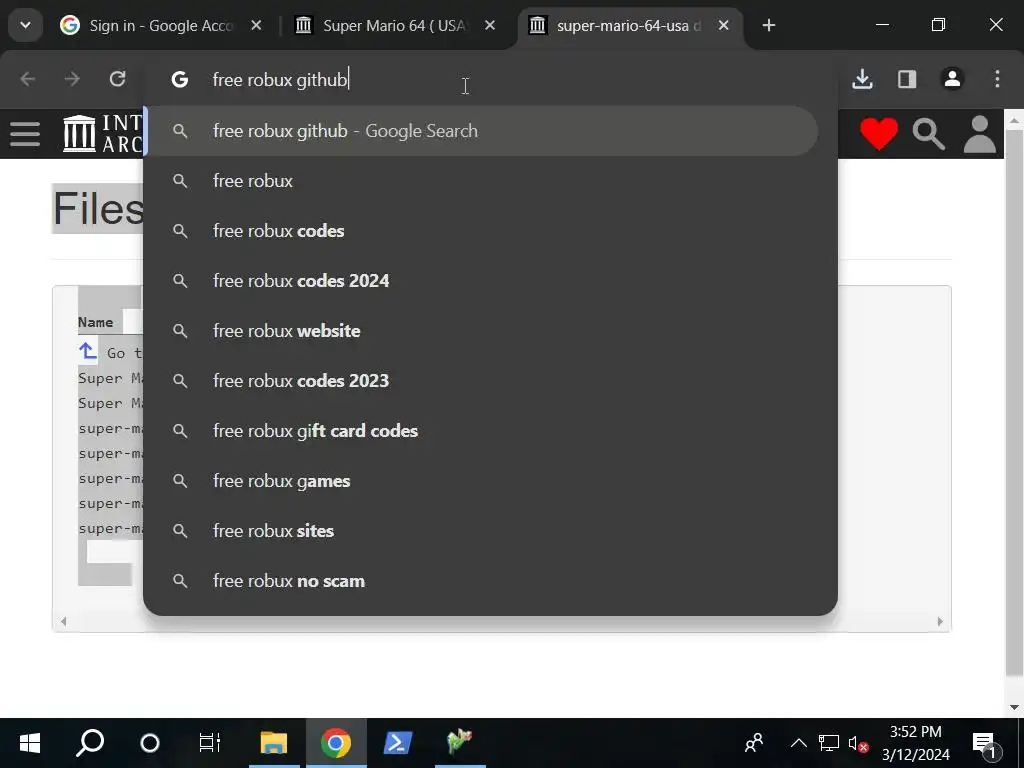Image resolution: width=1024 pixels, height=768 pixels.
Task: Click the Google G icon in address bar
Action: pos(180,80)
